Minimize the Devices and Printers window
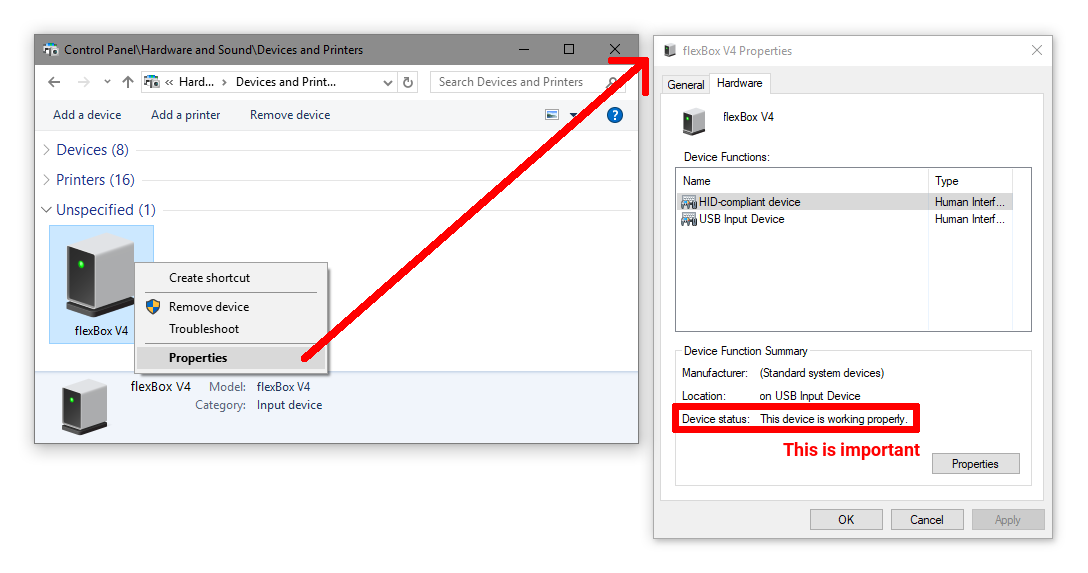The image size is (1088, 573). [x=524, y=49]
